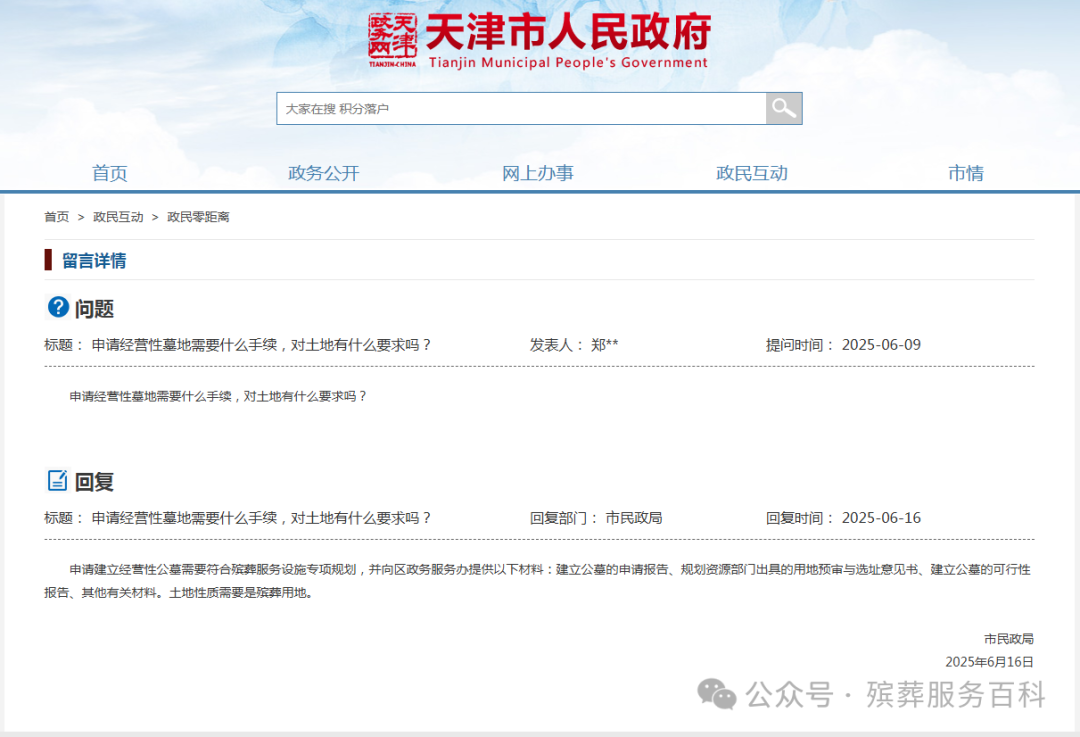Click the reply document icon beside 回复

[57, 481]
